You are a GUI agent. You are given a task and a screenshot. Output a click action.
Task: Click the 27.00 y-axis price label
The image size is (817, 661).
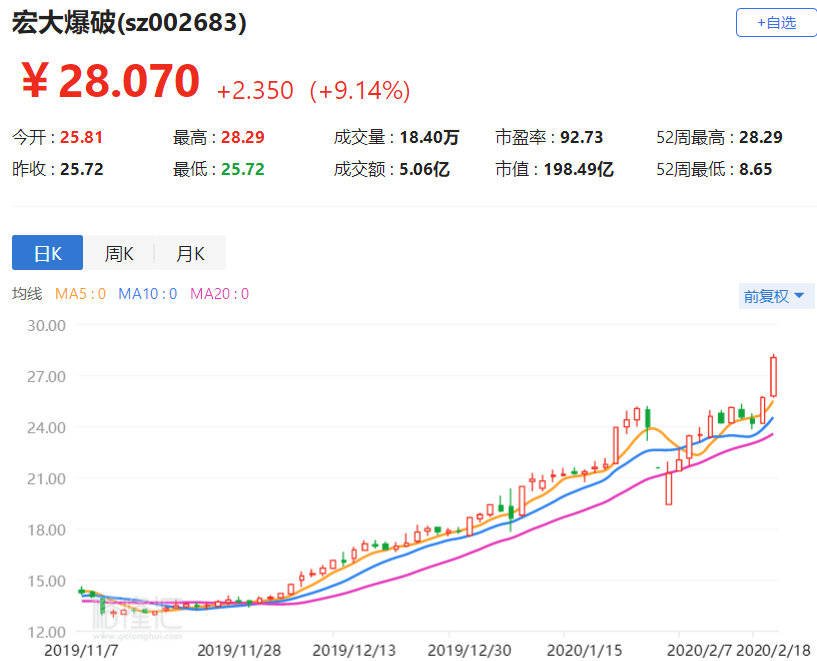(46, 377)
